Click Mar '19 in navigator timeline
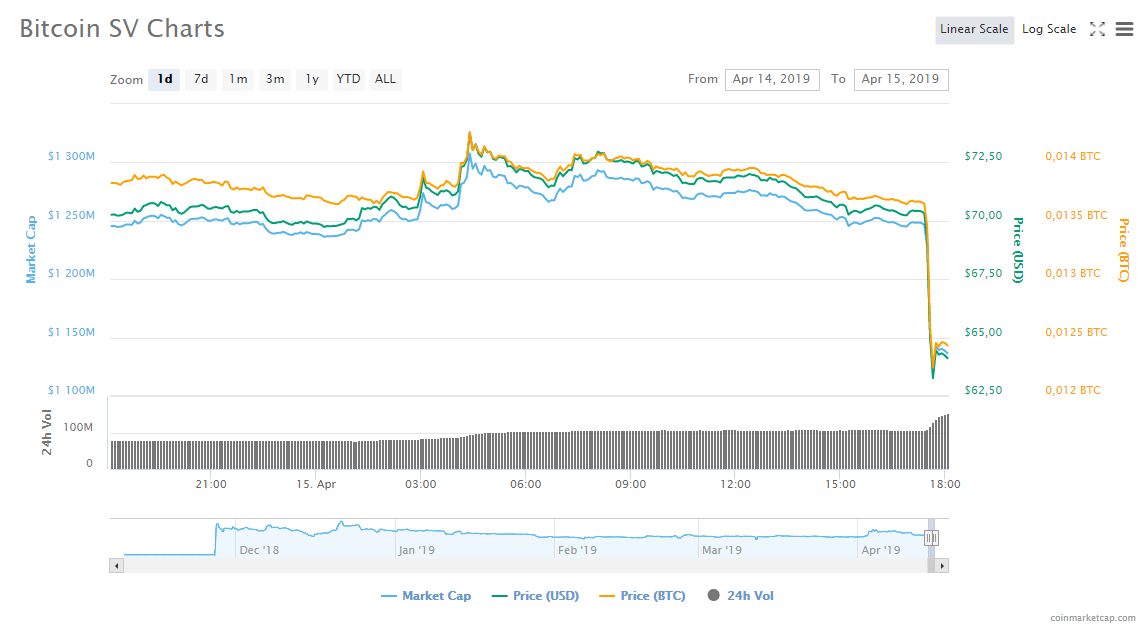Screen dimensions: 1148x639 point(722,550)
